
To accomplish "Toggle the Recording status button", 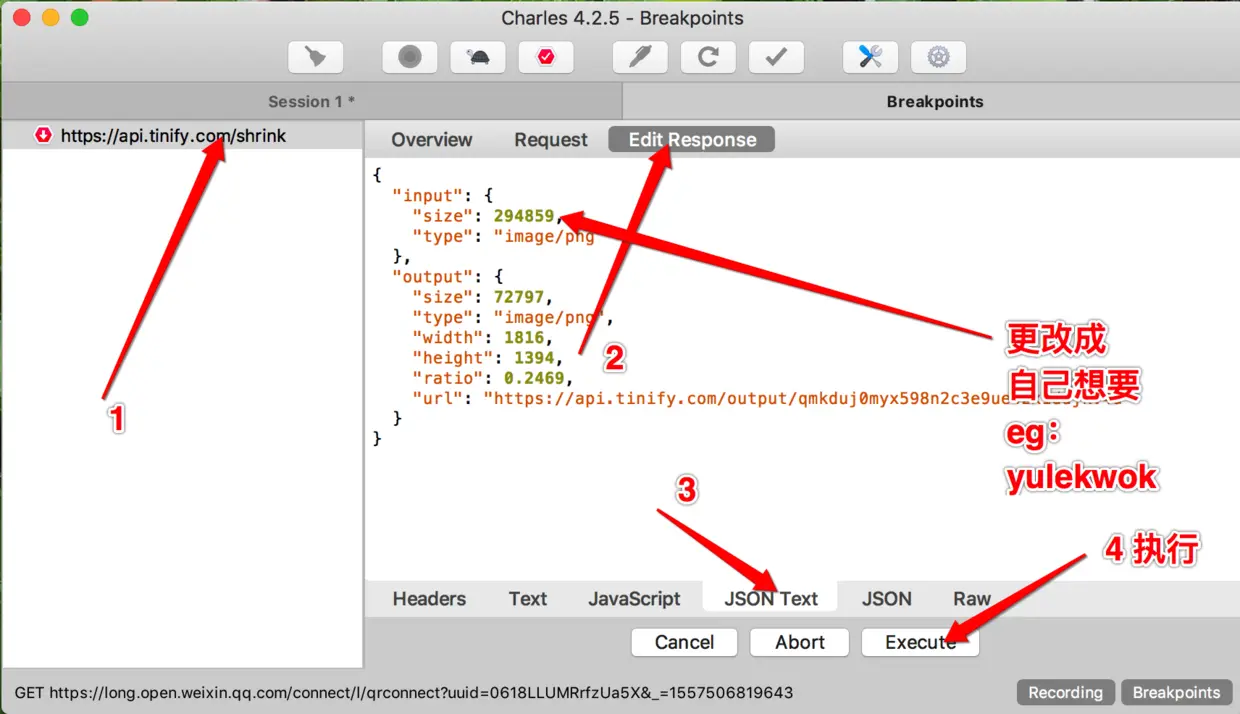I will 1065,692.
